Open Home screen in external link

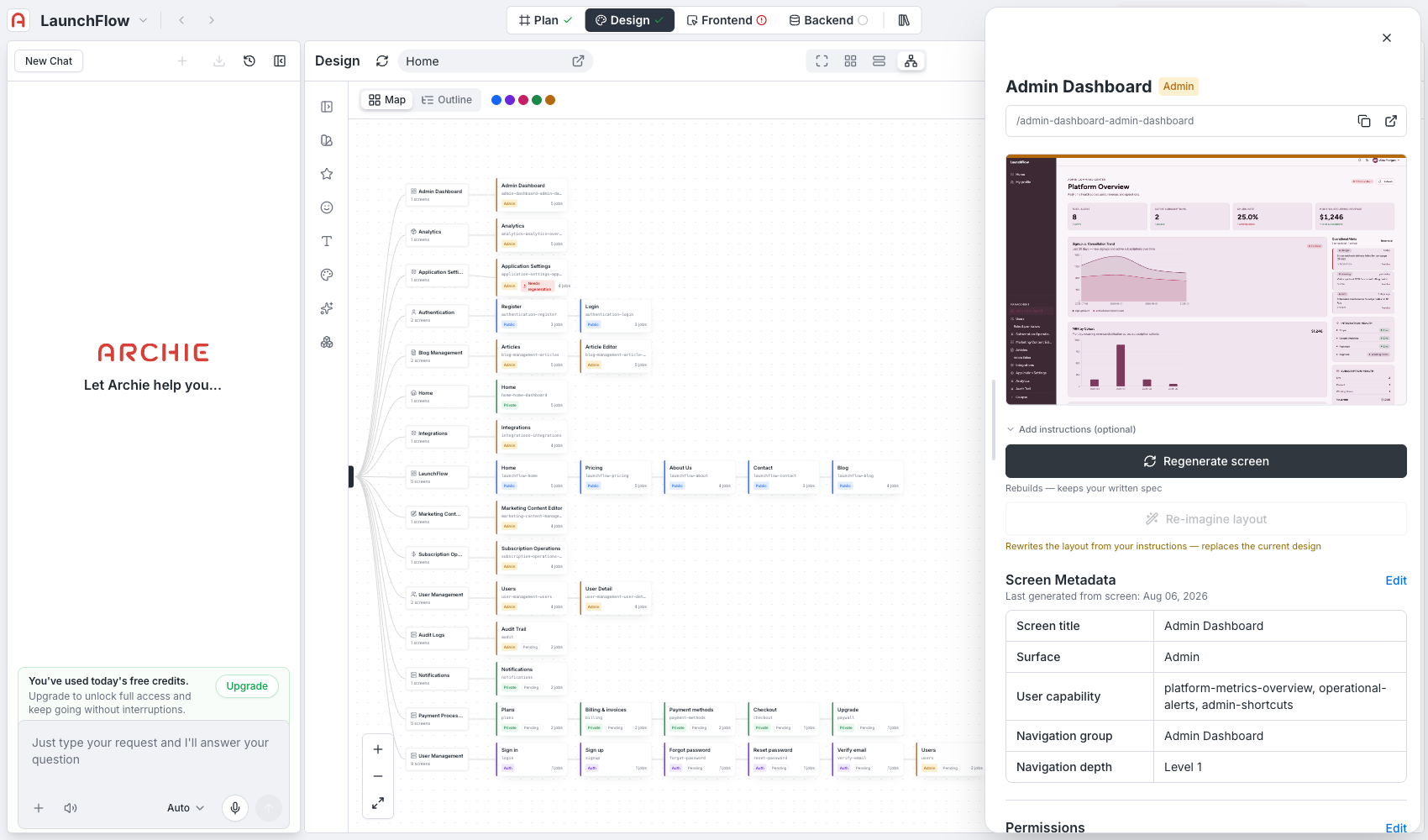578,61
